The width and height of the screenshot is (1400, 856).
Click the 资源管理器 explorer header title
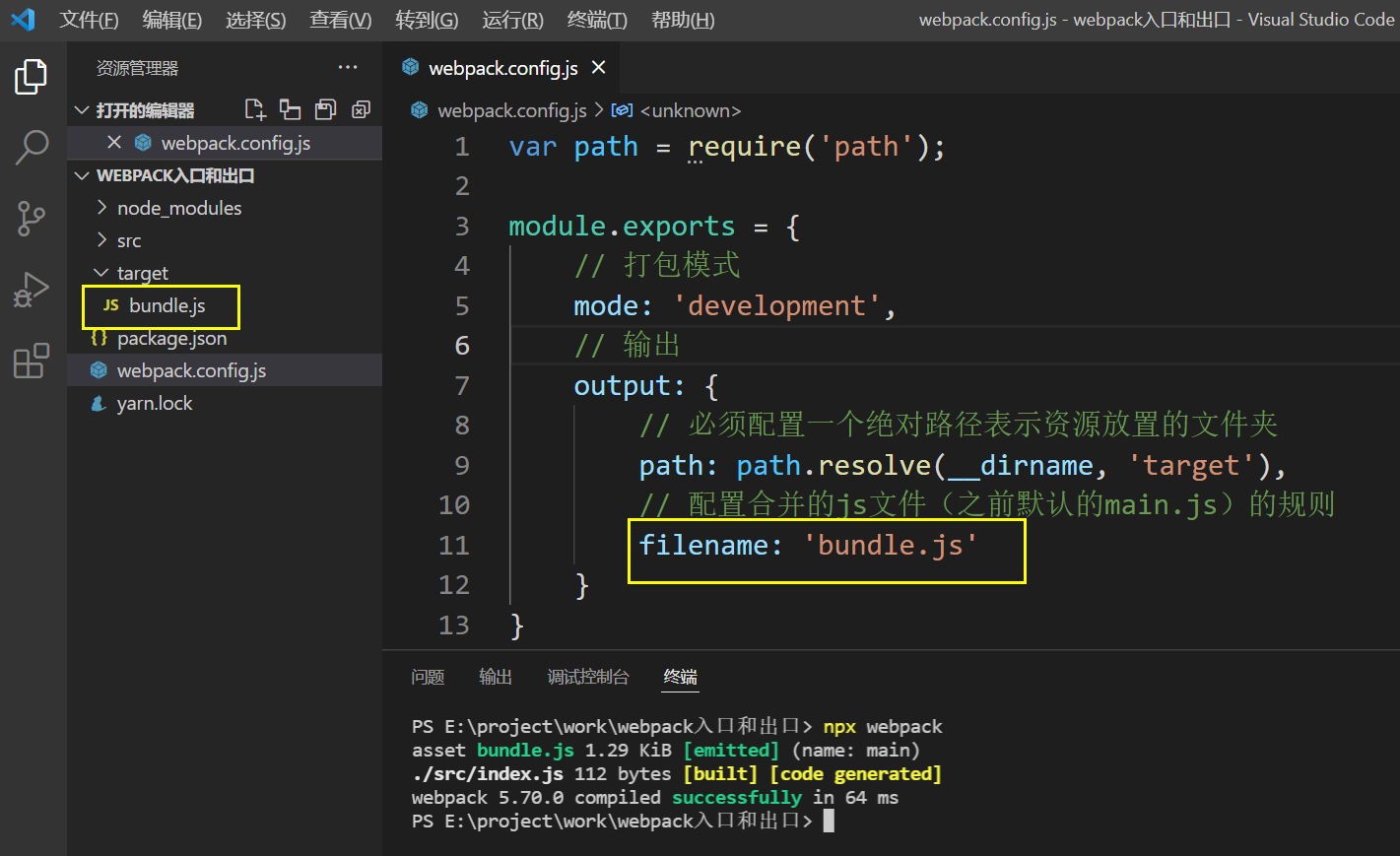click(137, 68)
